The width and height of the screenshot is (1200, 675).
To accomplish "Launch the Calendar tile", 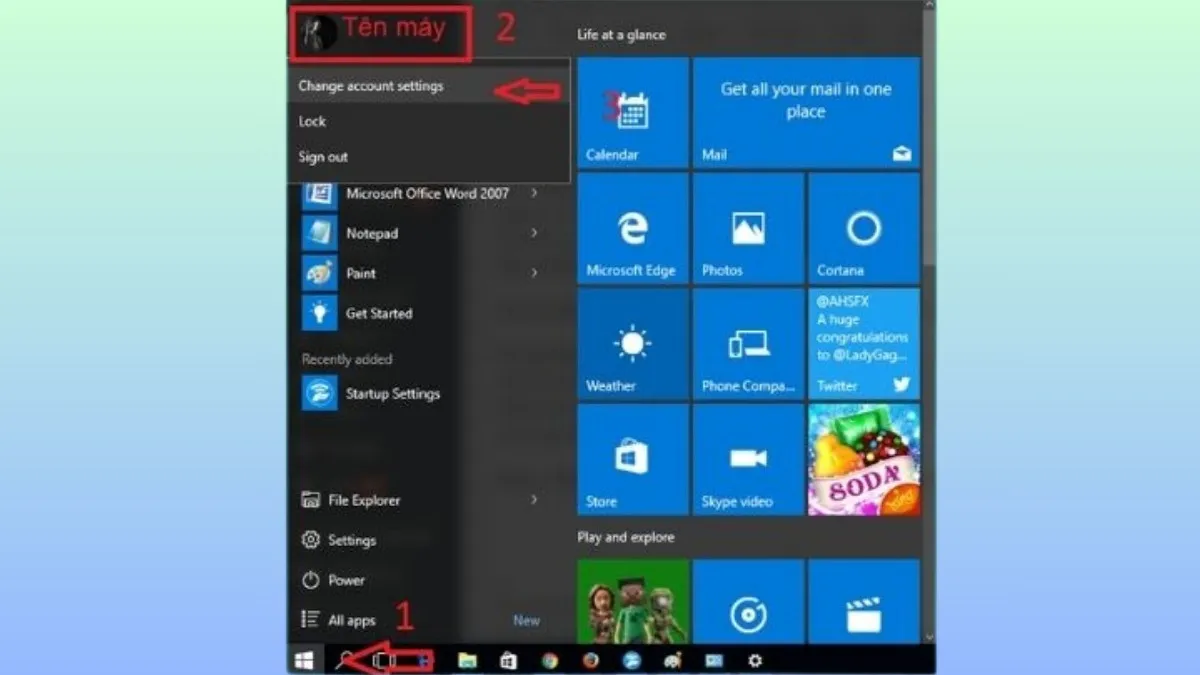I will pyautogui.click(x=632, y=112).
